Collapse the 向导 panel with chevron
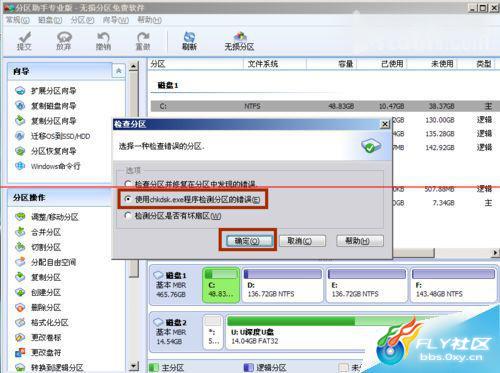The height and width of the screenshot is (373, 500). 118,71
